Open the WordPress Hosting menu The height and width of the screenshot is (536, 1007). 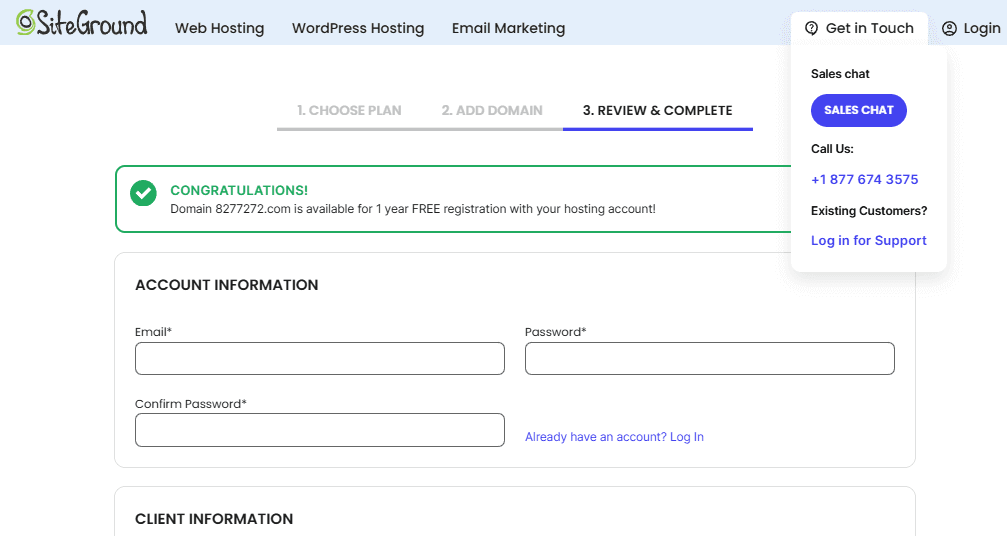click(357, 28)
